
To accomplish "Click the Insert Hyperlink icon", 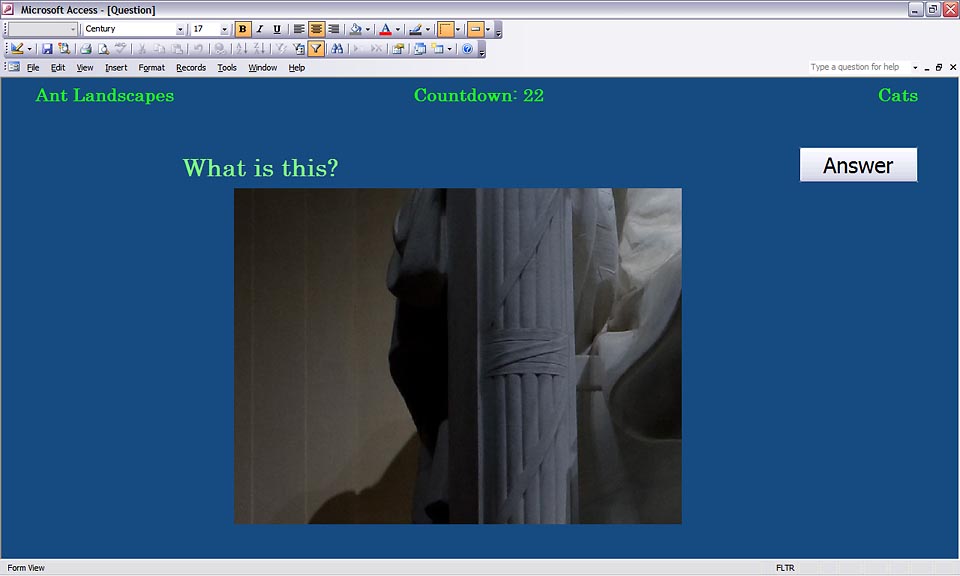I will [x=219, y=48].
